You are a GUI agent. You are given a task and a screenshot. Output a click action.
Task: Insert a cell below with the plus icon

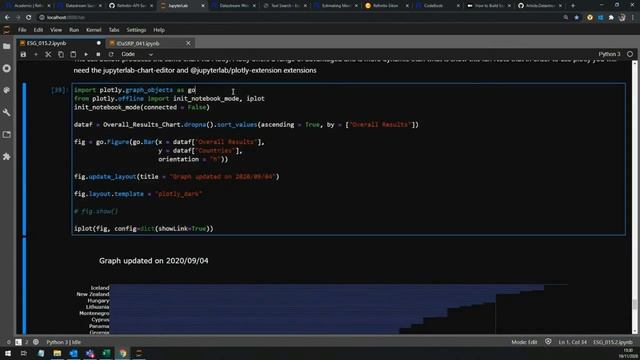[x=36, y=54]
